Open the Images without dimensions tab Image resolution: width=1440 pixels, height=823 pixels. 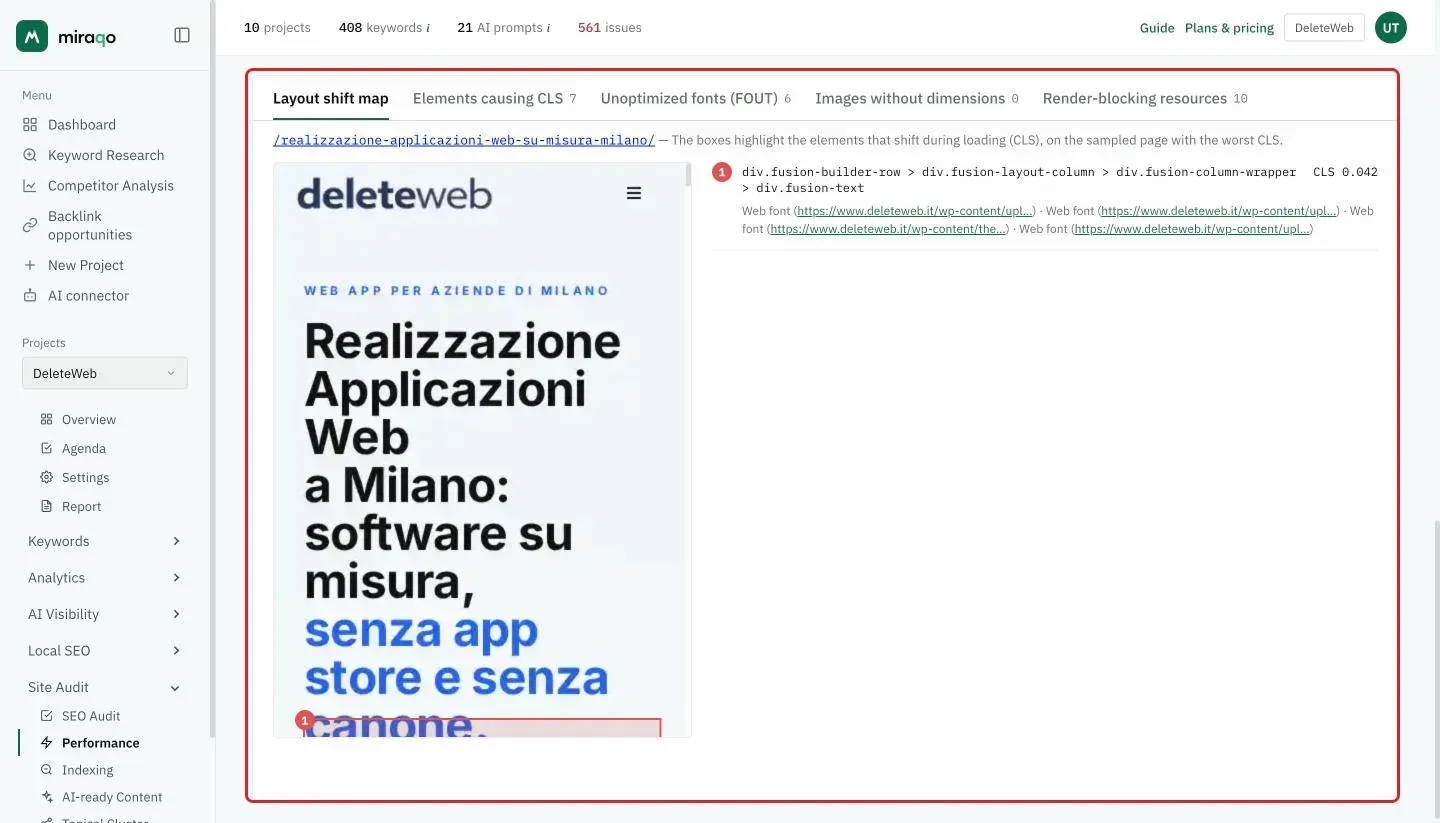pyautogui.click(x=917, y=98)
